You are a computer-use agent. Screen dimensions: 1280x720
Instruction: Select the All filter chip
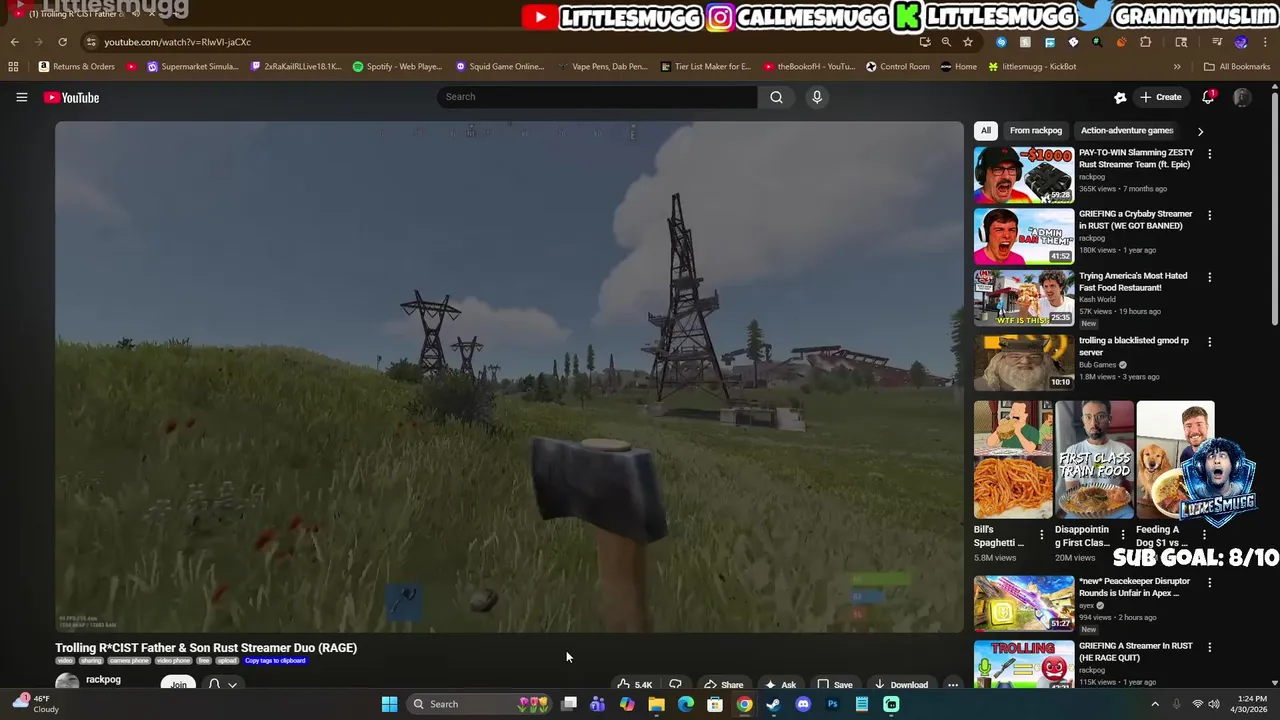pos(985,130)
